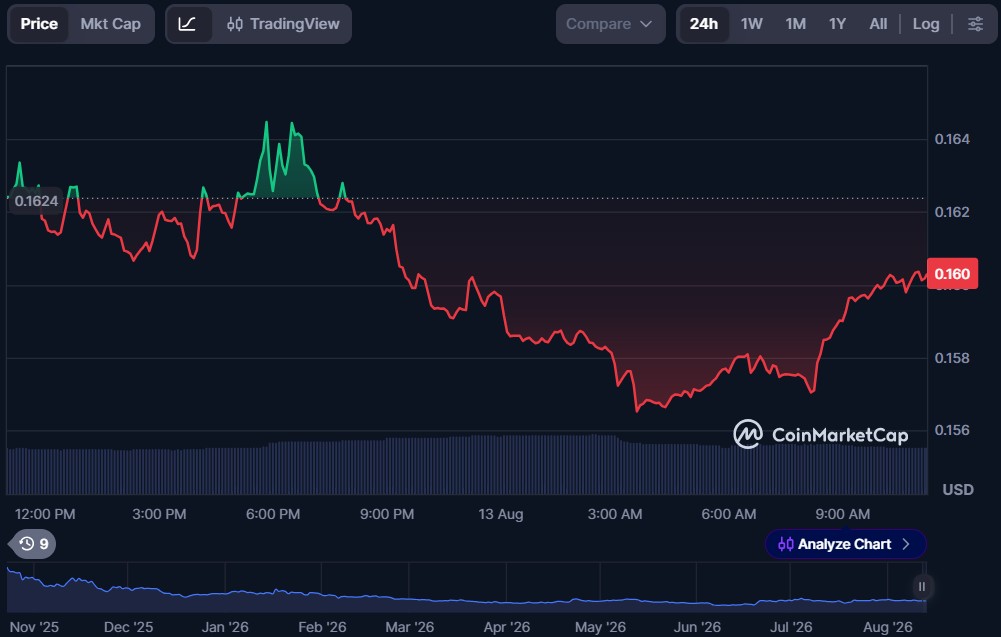This screenshot has width=1001, height=637.
Task: Click Dec '25 on the range timeline
Action: click(128, 627)
